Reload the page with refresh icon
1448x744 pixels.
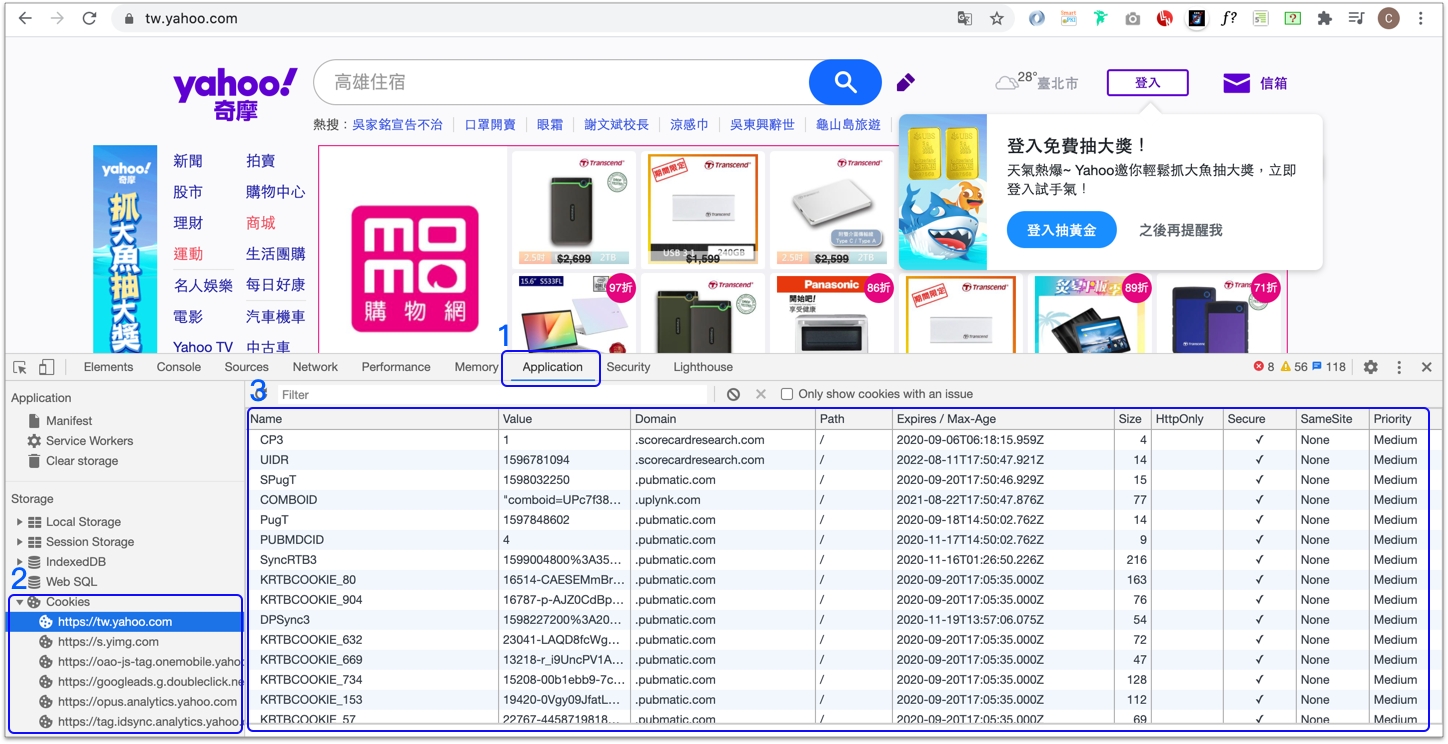[x=89, y=19]
